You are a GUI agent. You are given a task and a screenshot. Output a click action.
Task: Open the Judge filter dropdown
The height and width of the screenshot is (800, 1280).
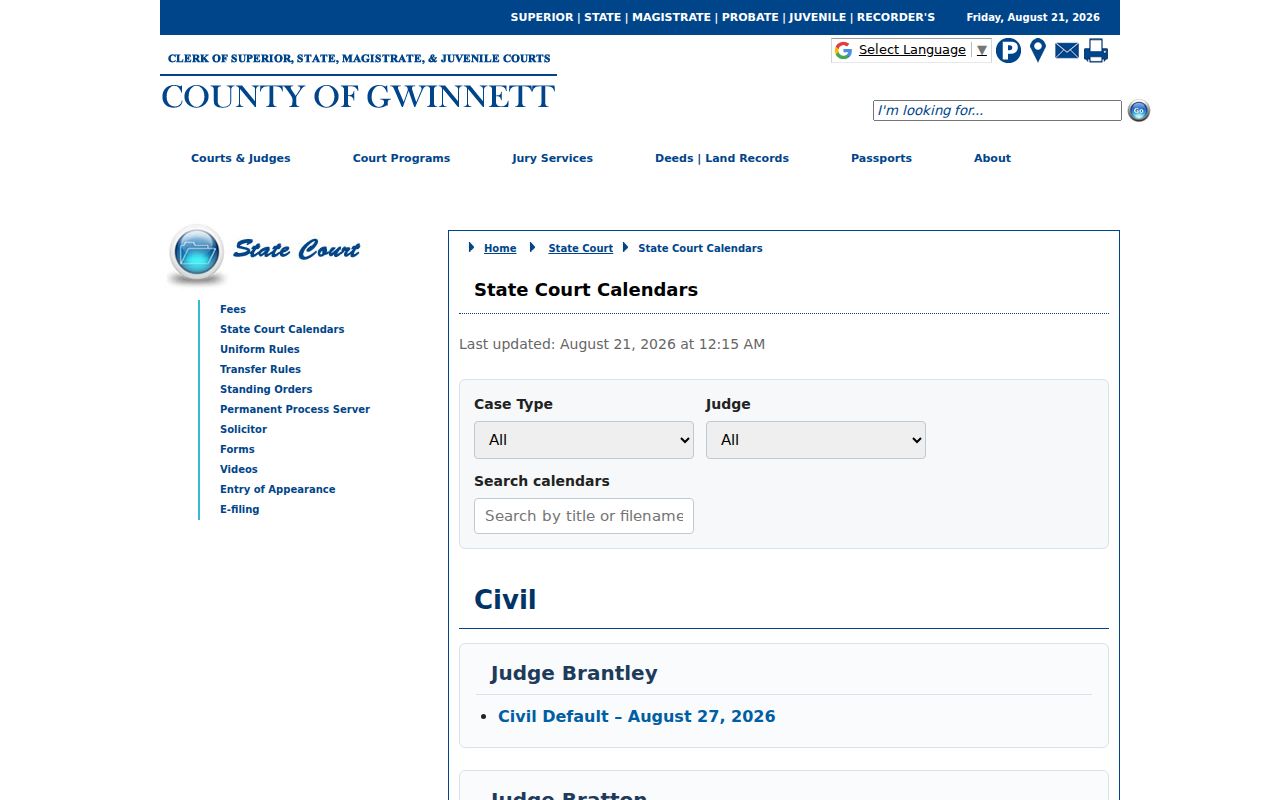(816, 440)
